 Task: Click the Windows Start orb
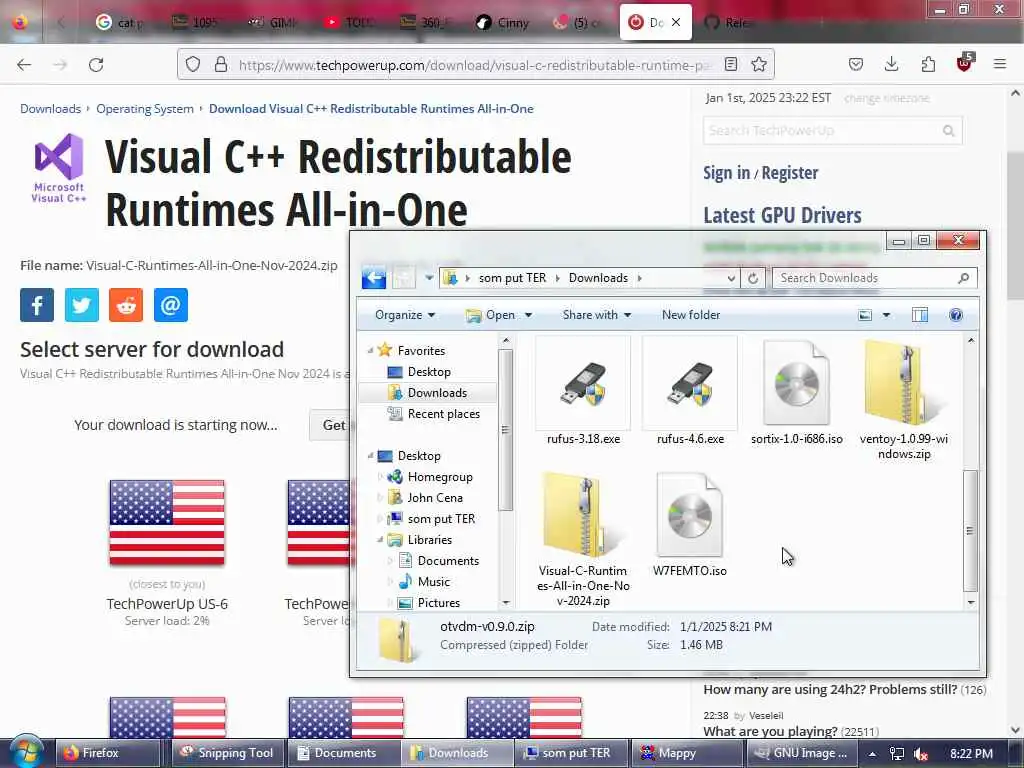point(27,752)
